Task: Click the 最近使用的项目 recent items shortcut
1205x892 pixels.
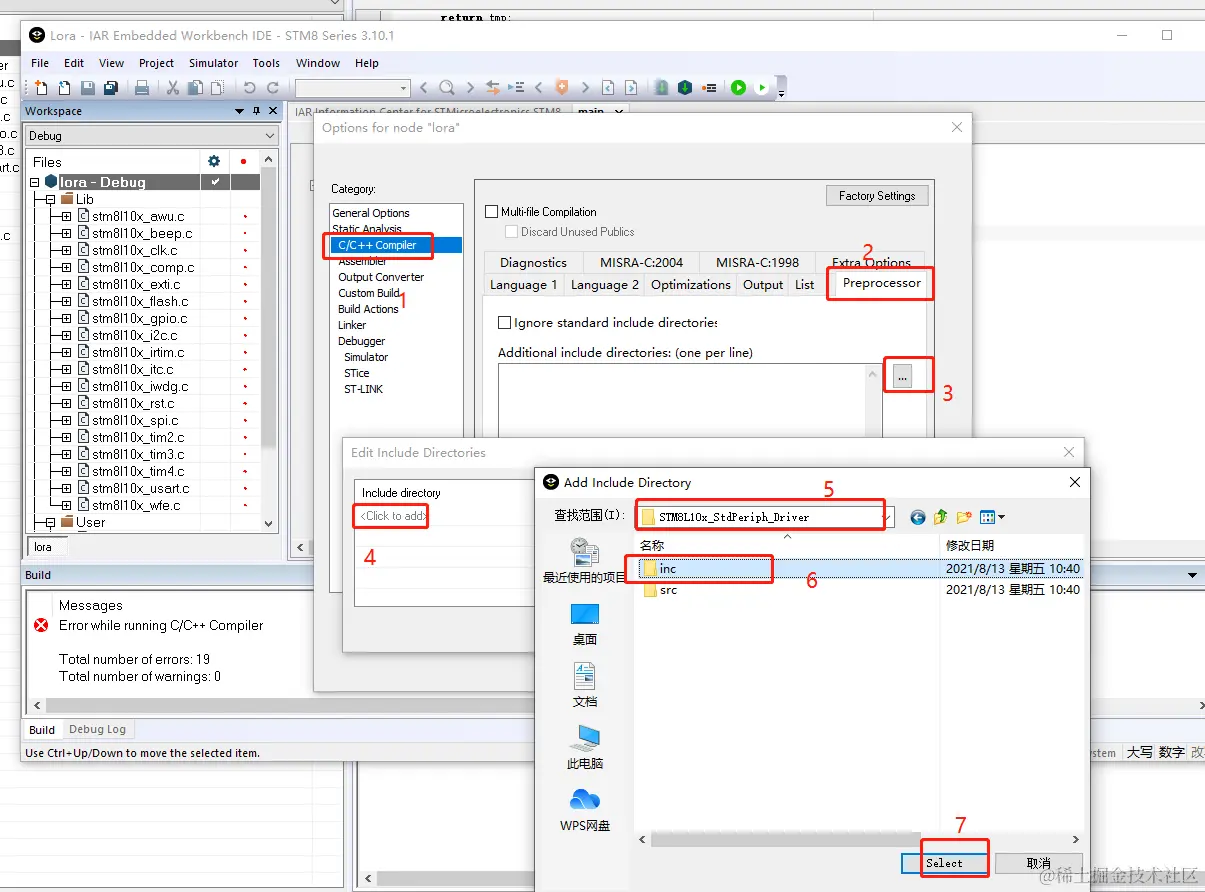Action: click(585, 561)
